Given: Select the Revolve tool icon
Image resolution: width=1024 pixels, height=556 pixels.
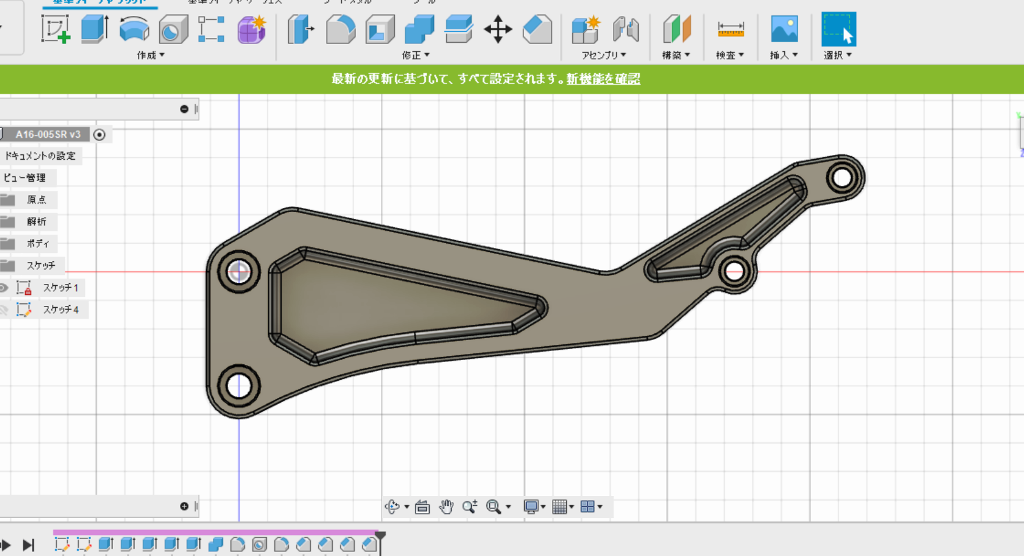Looking at the screenshot, I should [133, 29].
